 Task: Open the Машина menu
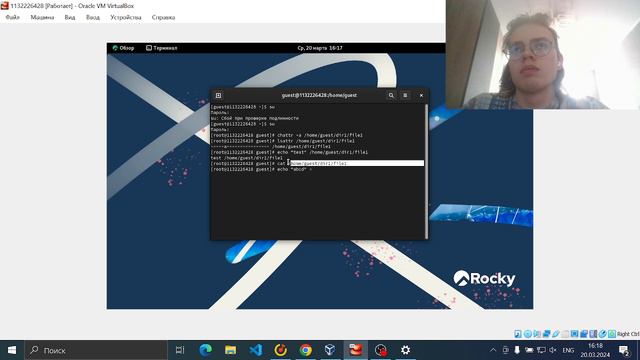tap(42, 17)
